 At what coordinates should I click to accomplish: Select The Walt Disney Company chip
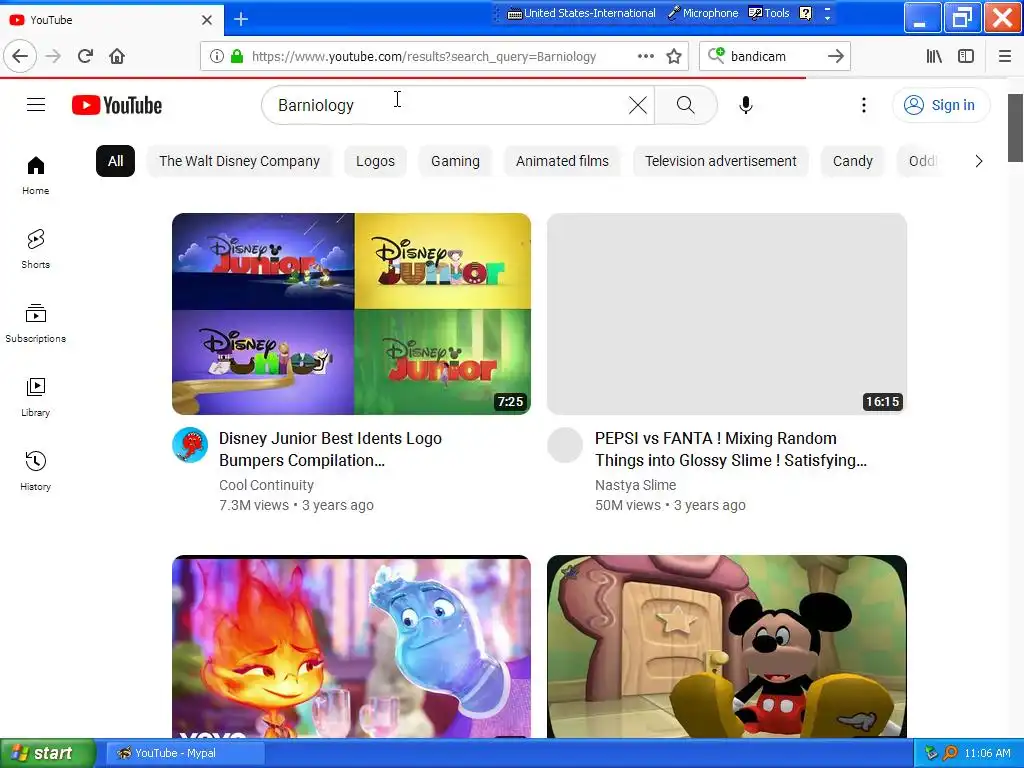240,161
